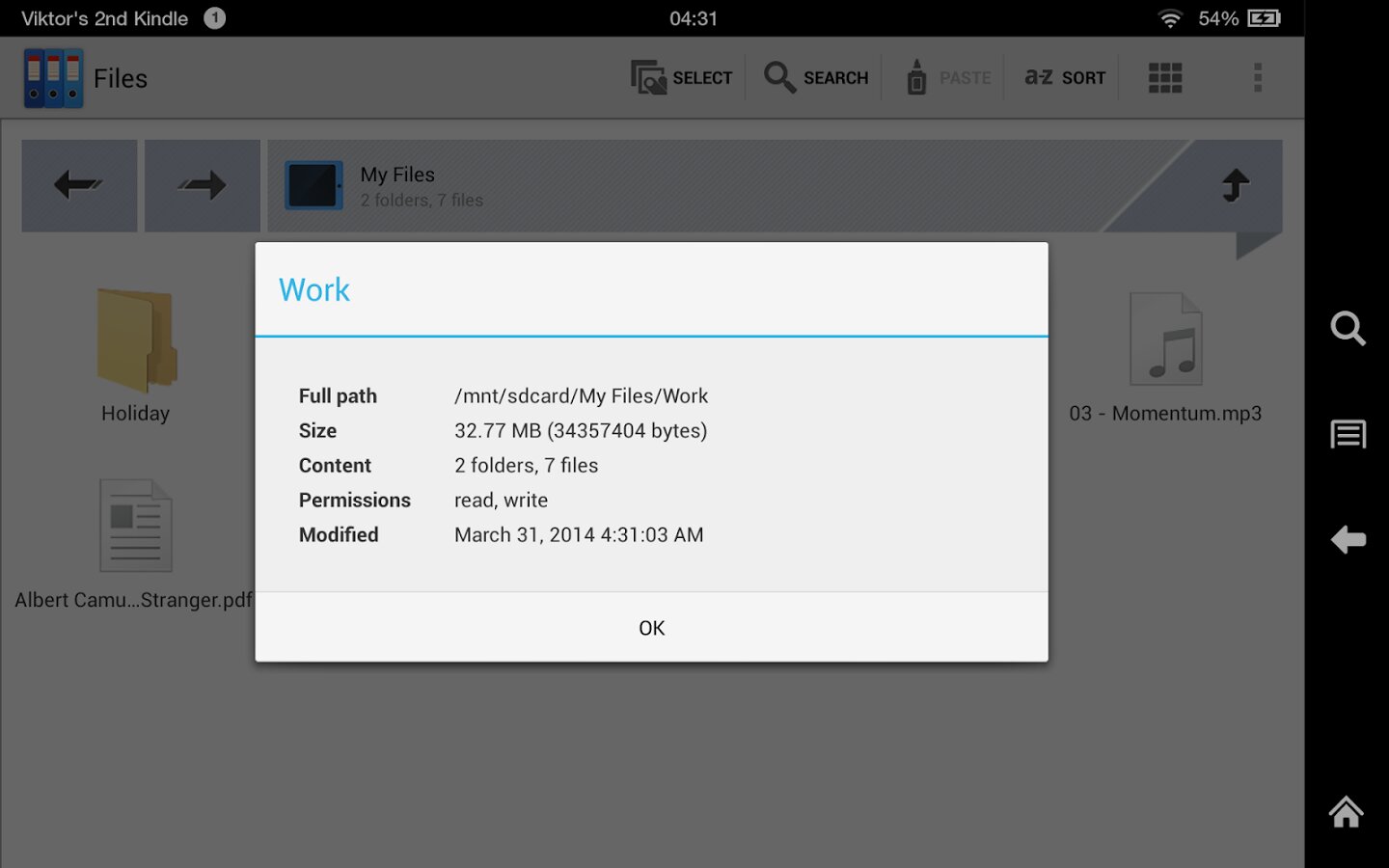Go back with the left arrow button
1389x868 pixels.
click(x=79, y=185)
